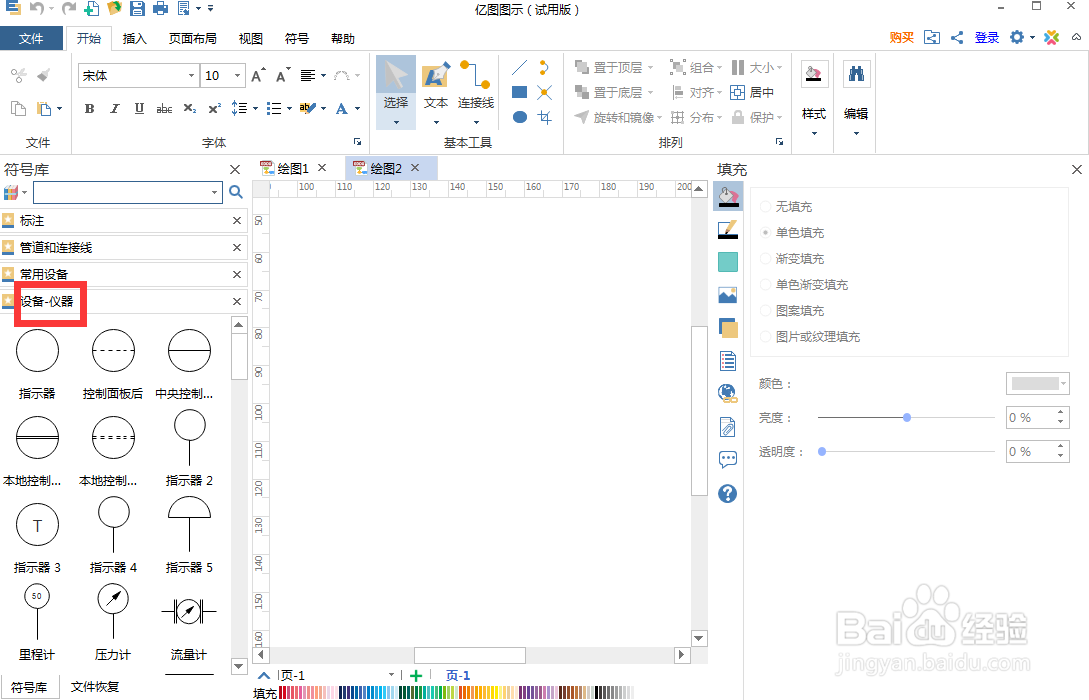The height and width of the screenshot is (700, 1089).
Task: Pick a red swatch from bottom palette
Action: [x=282, y=692]
